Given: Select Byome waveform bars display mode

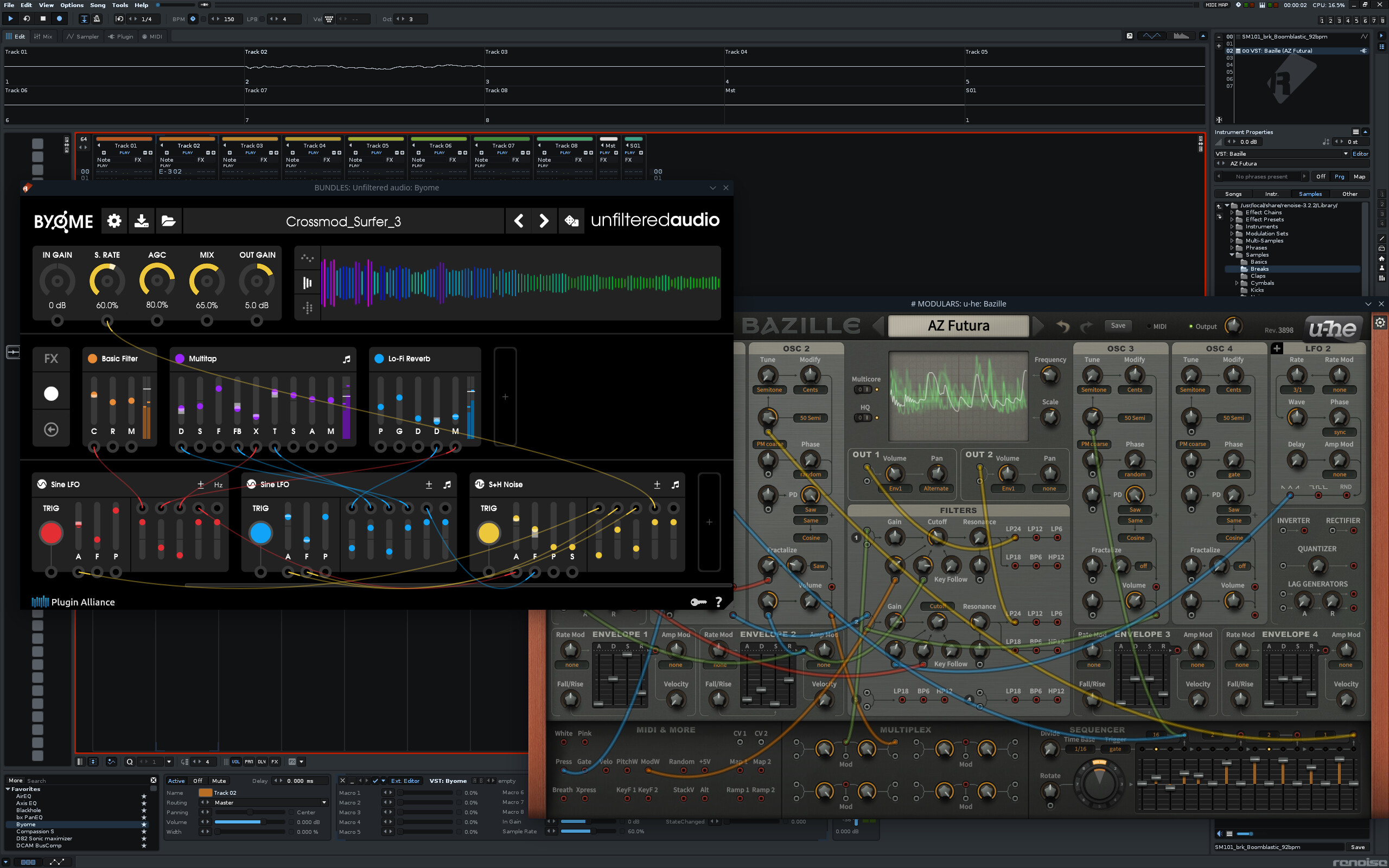Looking at the screenshot, I should [308, 283].
